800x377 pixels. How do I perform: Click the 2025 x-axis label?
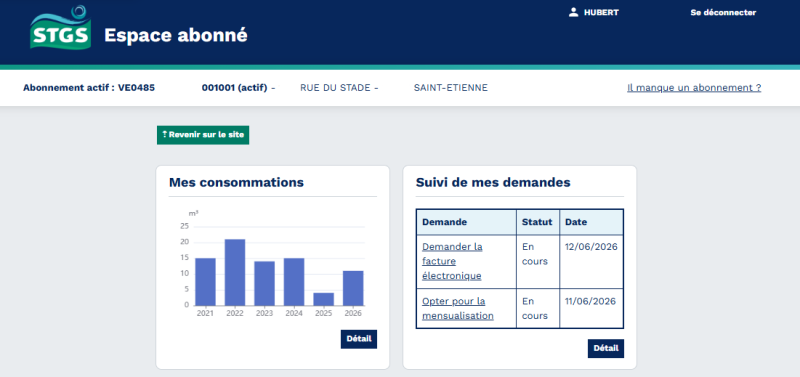(323, 313)
